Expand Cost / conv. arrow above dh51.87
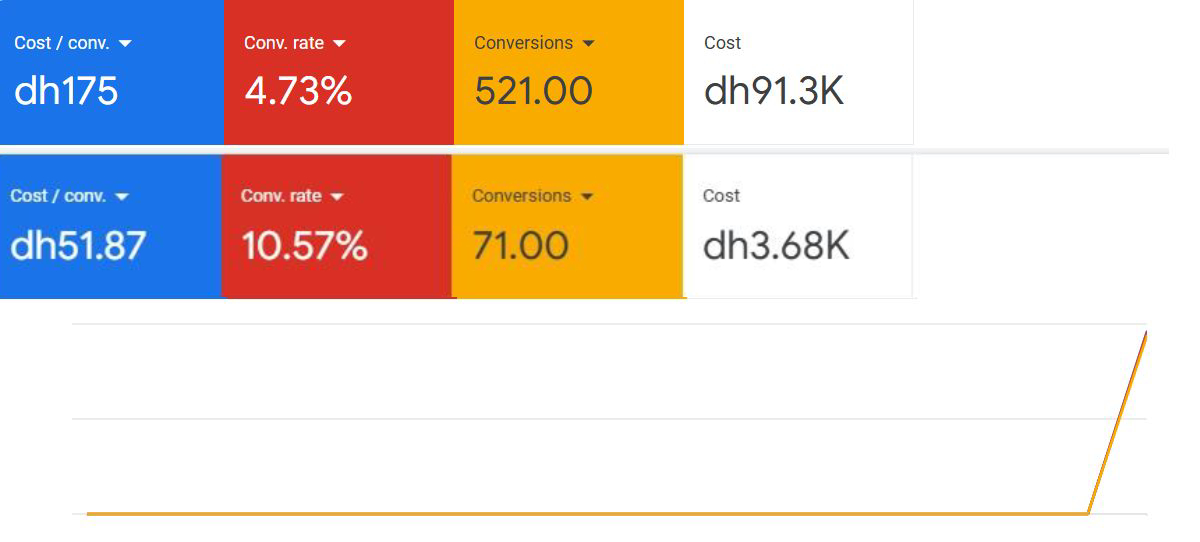Image resolution: width=1200 pixels, height=542 pixels. coord(122,197)
